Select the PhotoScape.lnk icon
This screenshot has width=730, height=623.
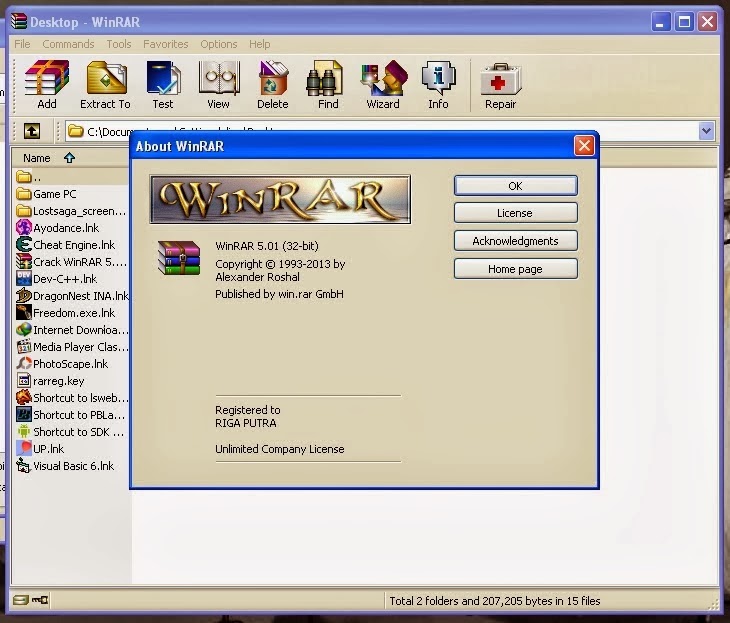point(23,364)
